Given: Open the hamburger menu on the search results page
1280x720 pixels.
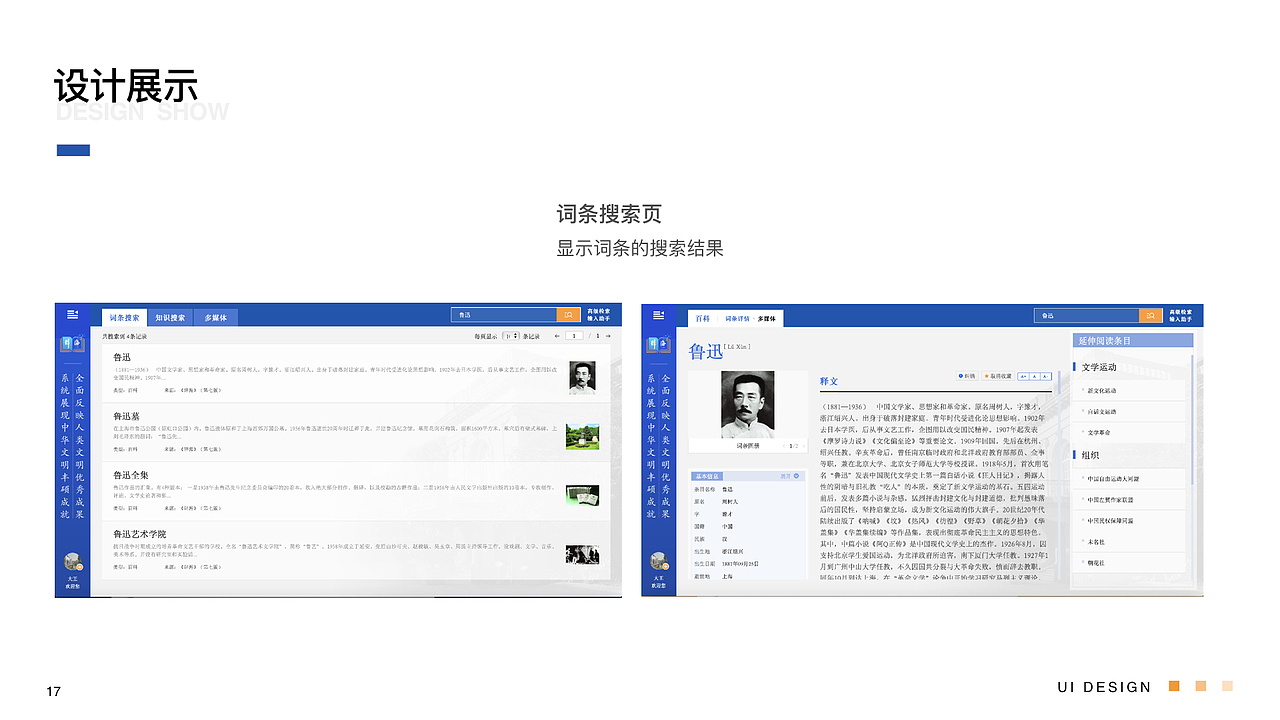Looking at the screenshot, I should pos(71,314).
